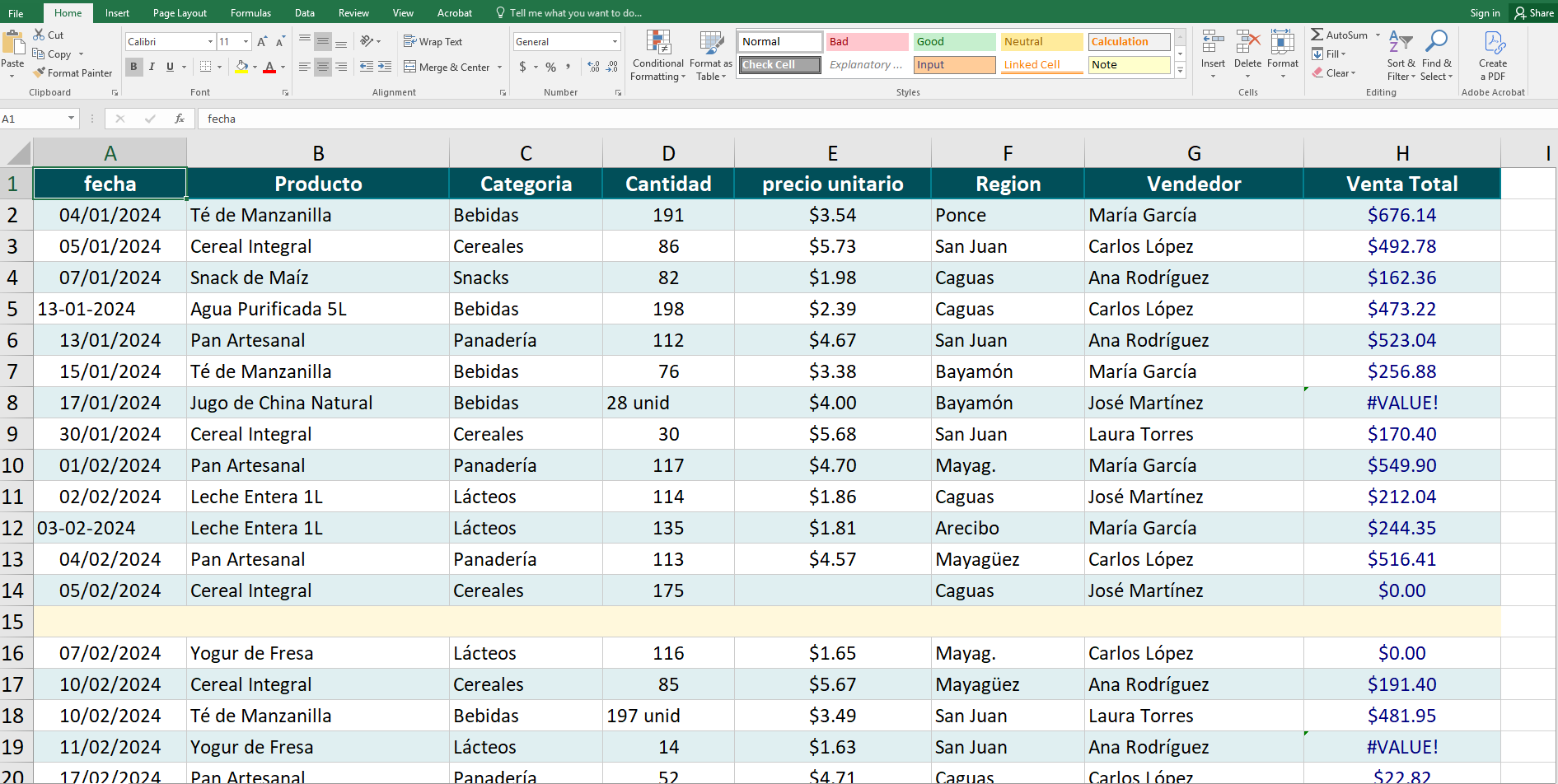Open the File menu tab
Image resolution: width=1558 pixels, height=784 pixels.
pyautogui.click(x=16, y=13)
